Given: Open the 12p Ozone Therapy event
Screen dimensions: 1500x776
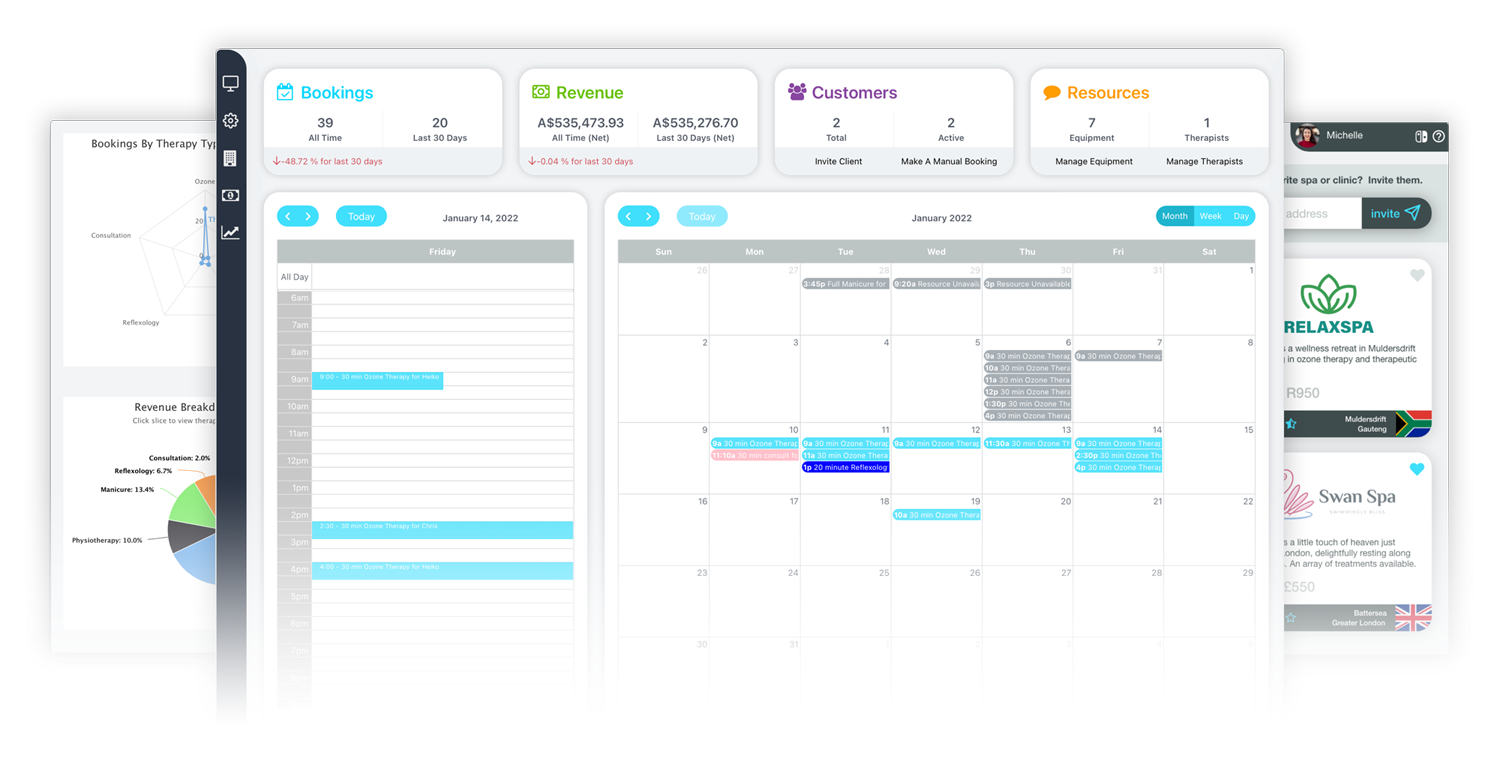Looking at the screenshot, I should pos(1027,392).
